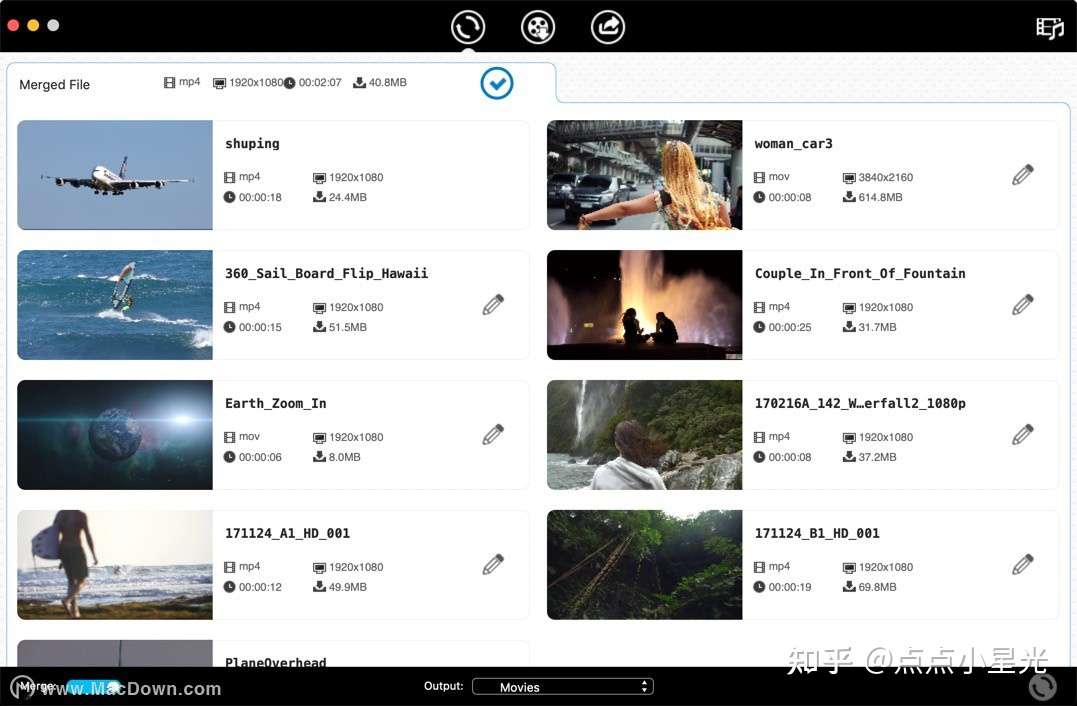This screenshot has height=706, width=1077.
Task: Click the file name "shuping"
Action: [x=252, y=144]
